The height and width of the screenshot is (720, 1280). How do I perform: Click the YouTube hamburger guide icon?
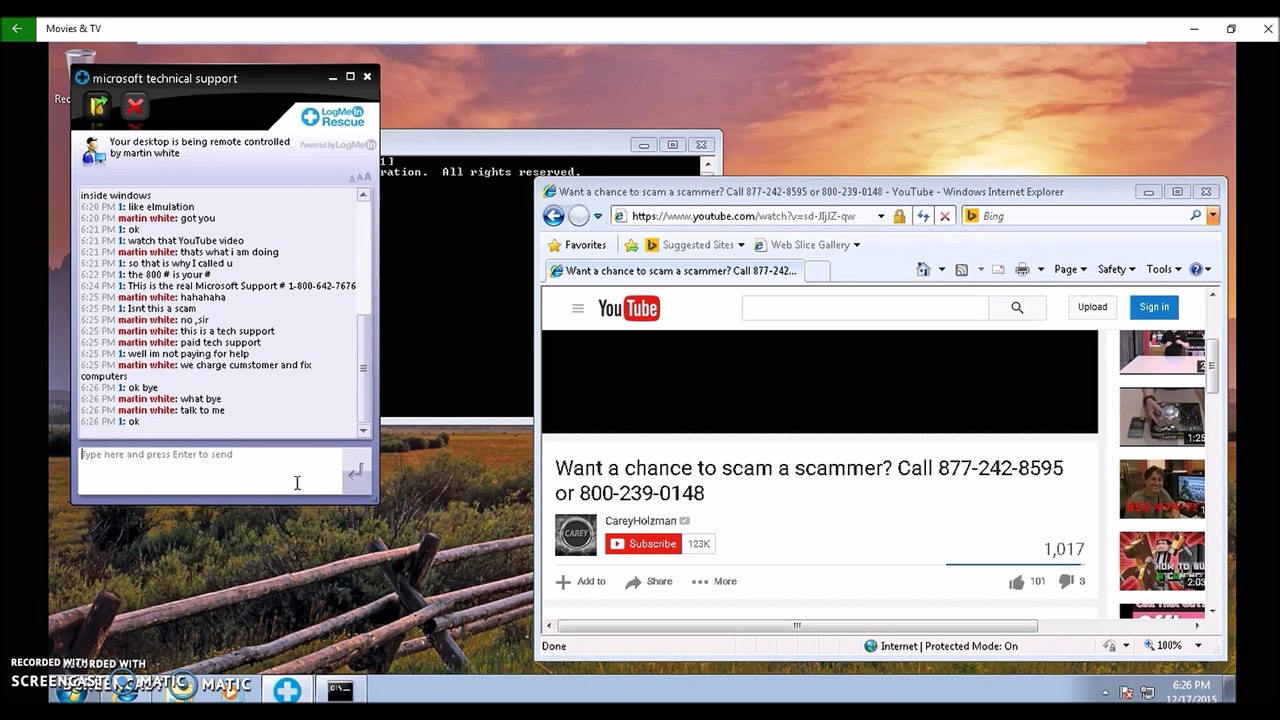pos(577,308)
